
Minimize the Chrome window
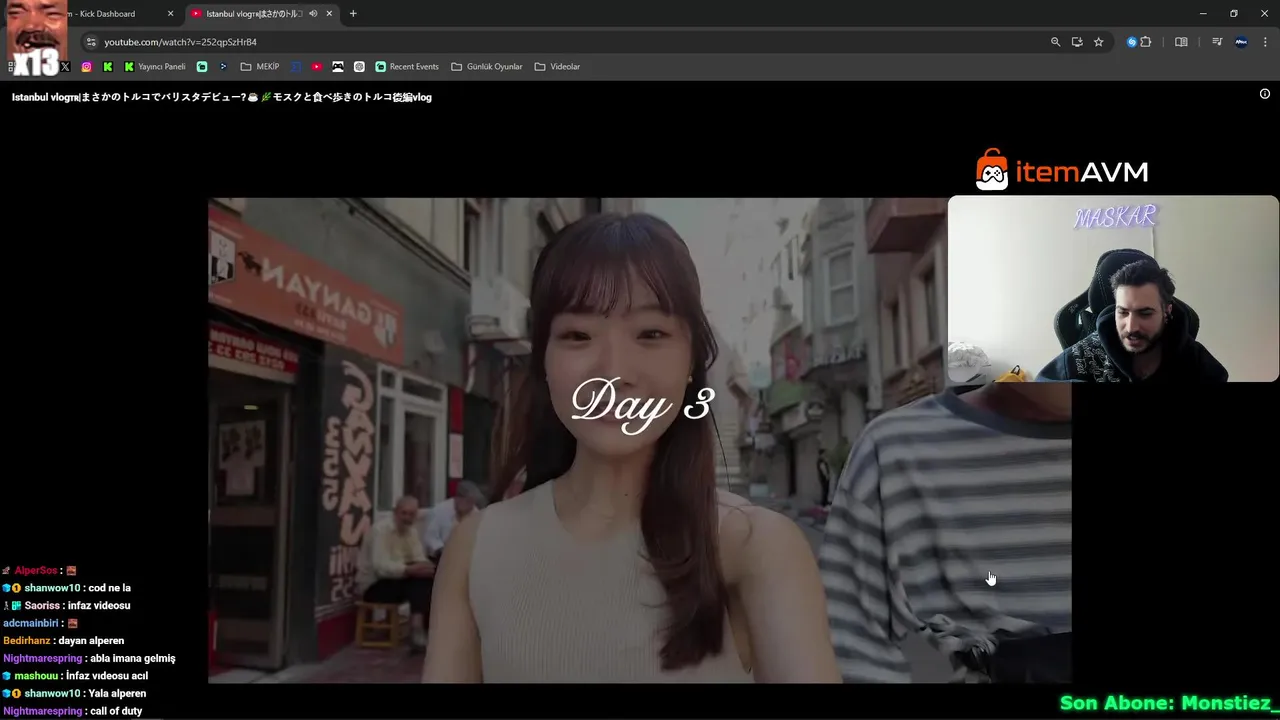click(x=1202, y=13)
